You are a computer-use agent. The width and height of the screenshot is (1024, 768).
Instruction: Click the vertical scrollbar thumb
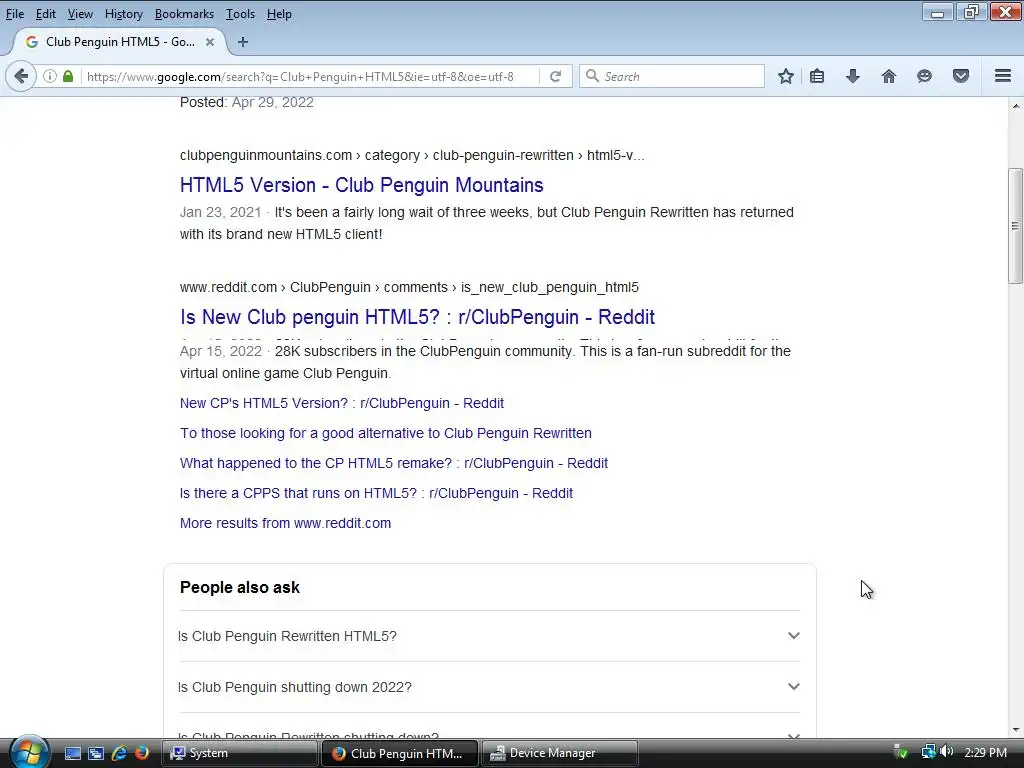(1015, 226)
